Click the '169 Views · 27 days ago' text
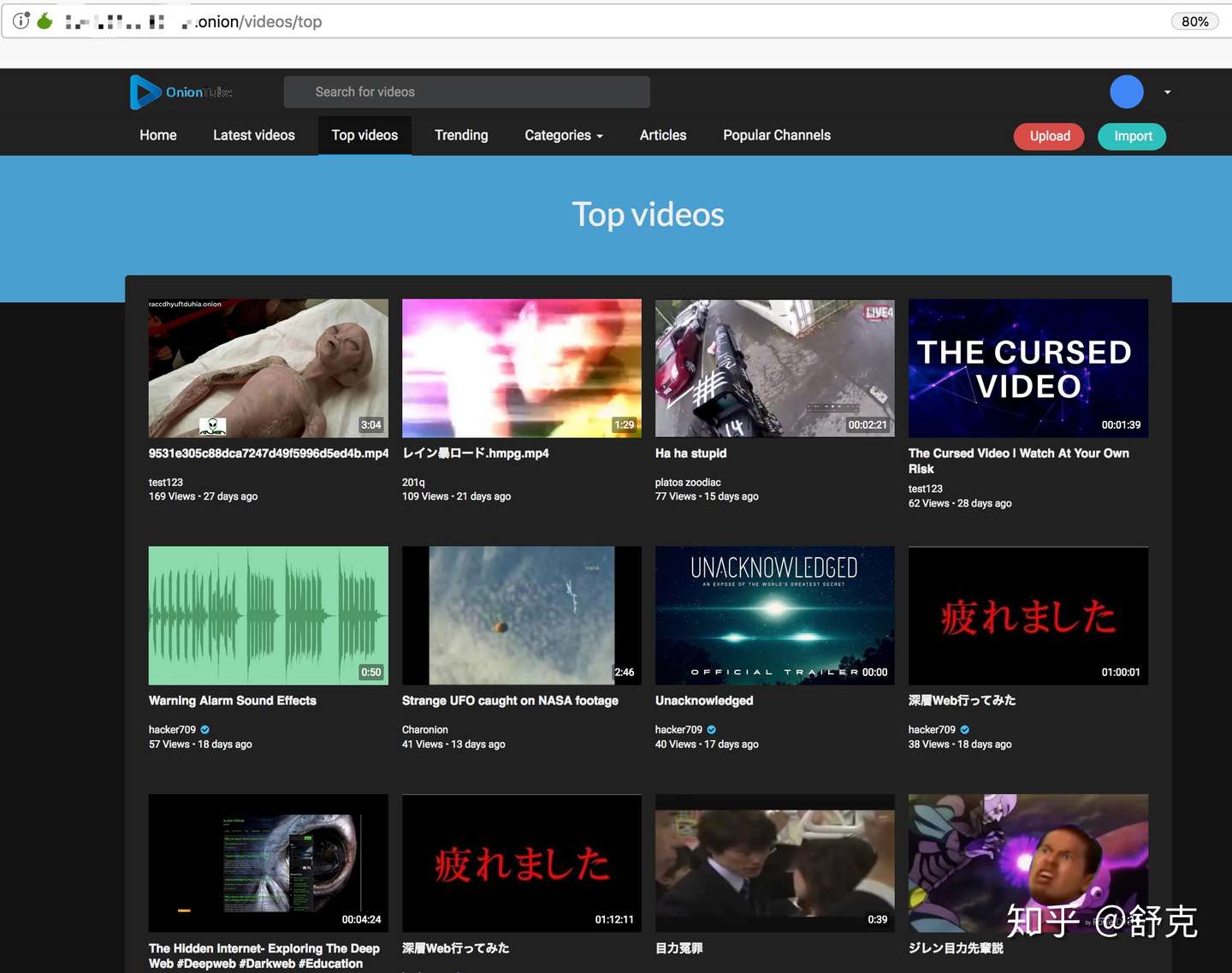Screen dimensions: 1232x973 [x=203, y=496]
